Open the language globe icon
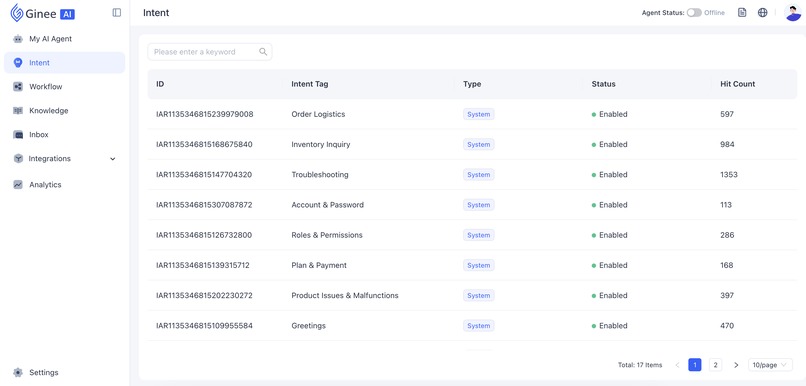 763,13
